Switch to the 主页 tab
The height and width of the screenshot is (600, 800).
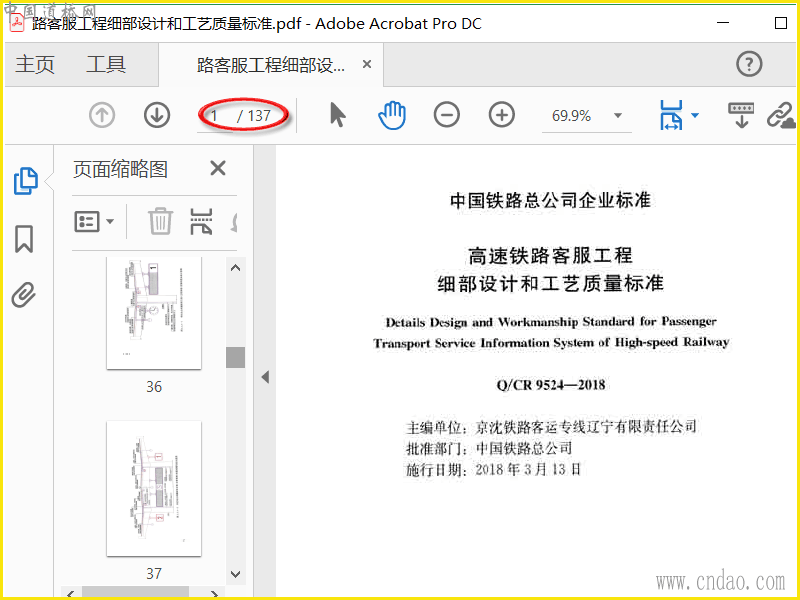coord(35,64)
